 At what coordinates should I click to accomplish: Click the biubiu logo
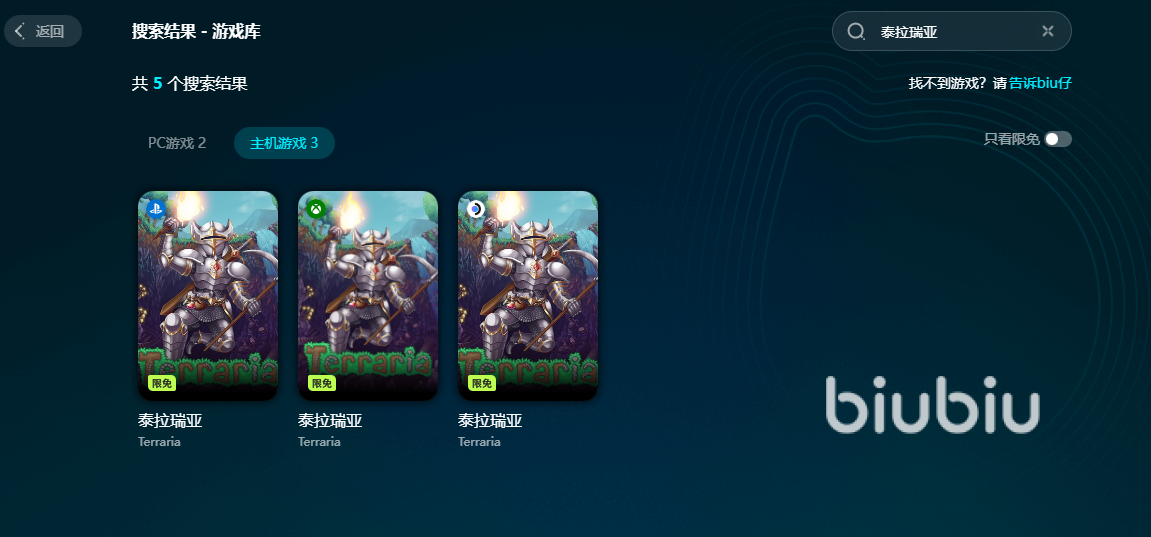click(932, 404)
